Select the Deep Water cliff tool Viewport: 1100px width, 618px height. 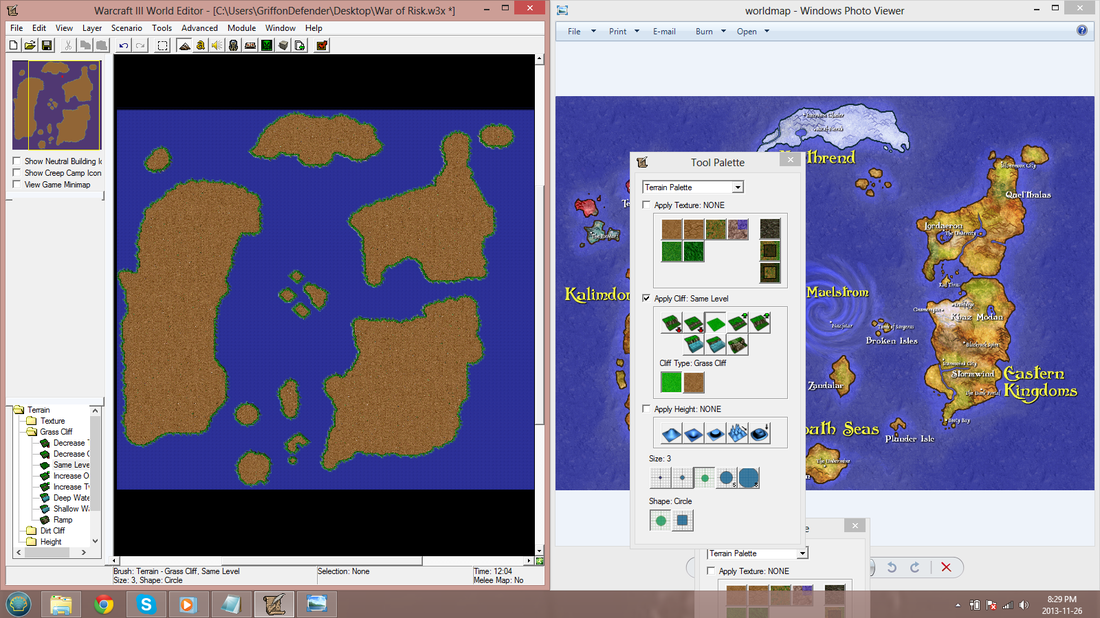point(693,344)
